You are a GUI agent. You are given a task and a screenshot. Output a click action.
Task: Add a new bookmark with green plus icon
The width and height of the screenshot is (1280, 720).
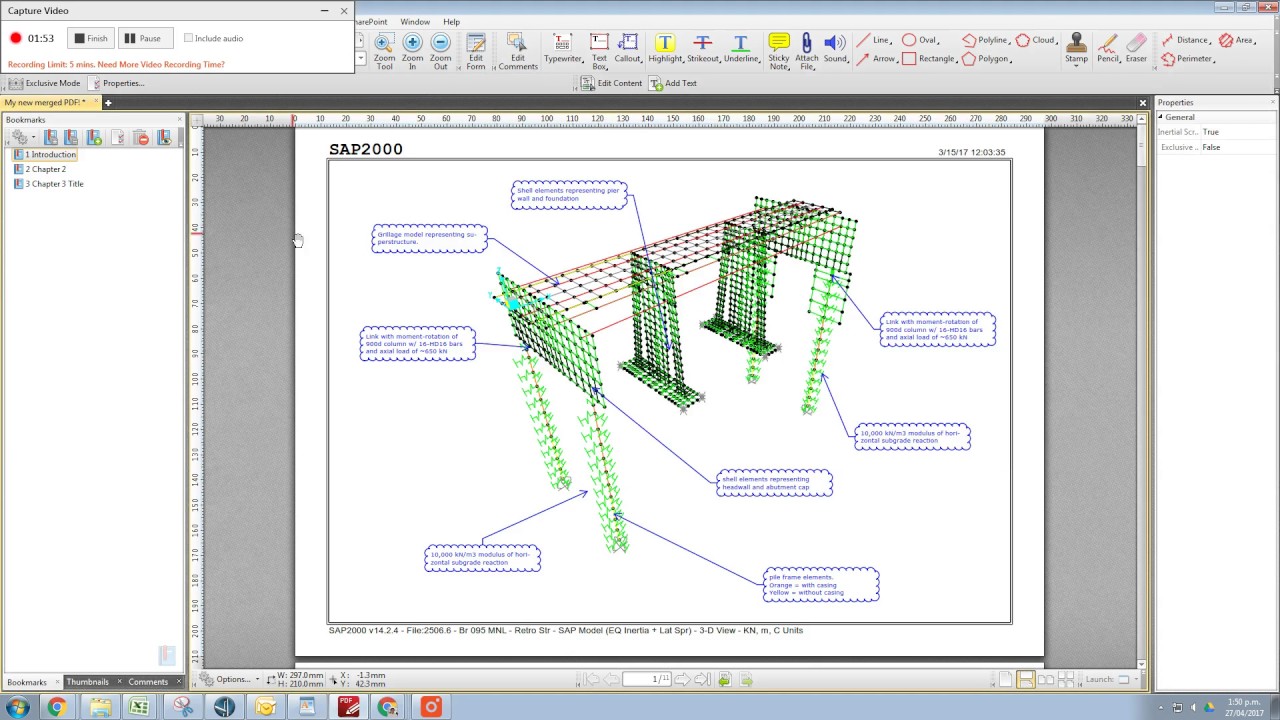(x=94, y=137)
